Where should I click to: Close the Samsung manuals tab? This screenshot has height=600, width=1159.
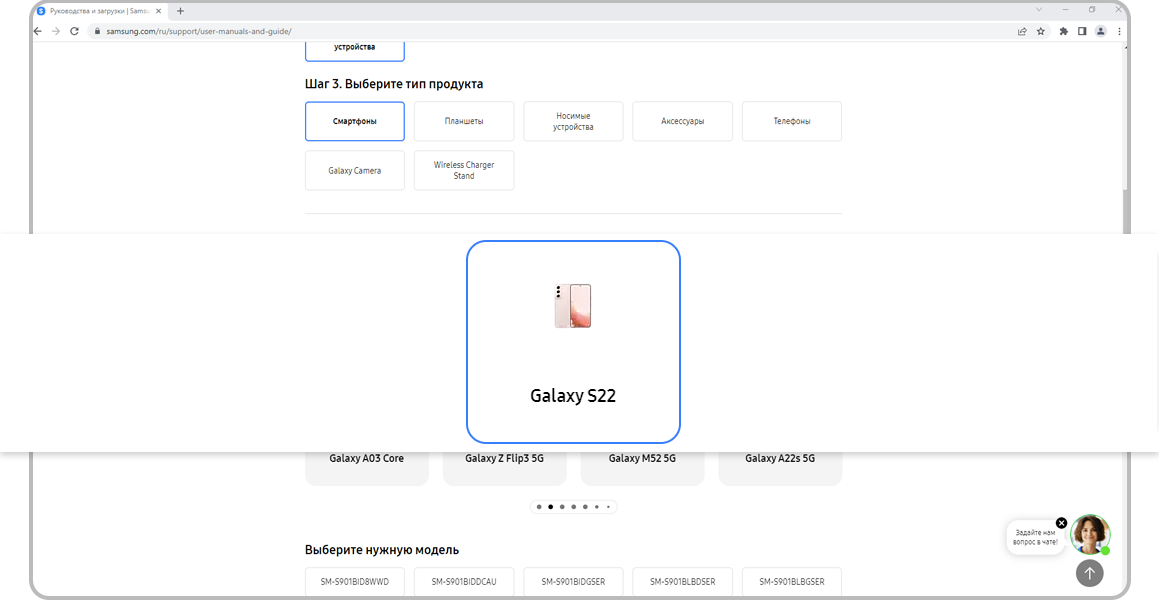click(x=158, y=11)
